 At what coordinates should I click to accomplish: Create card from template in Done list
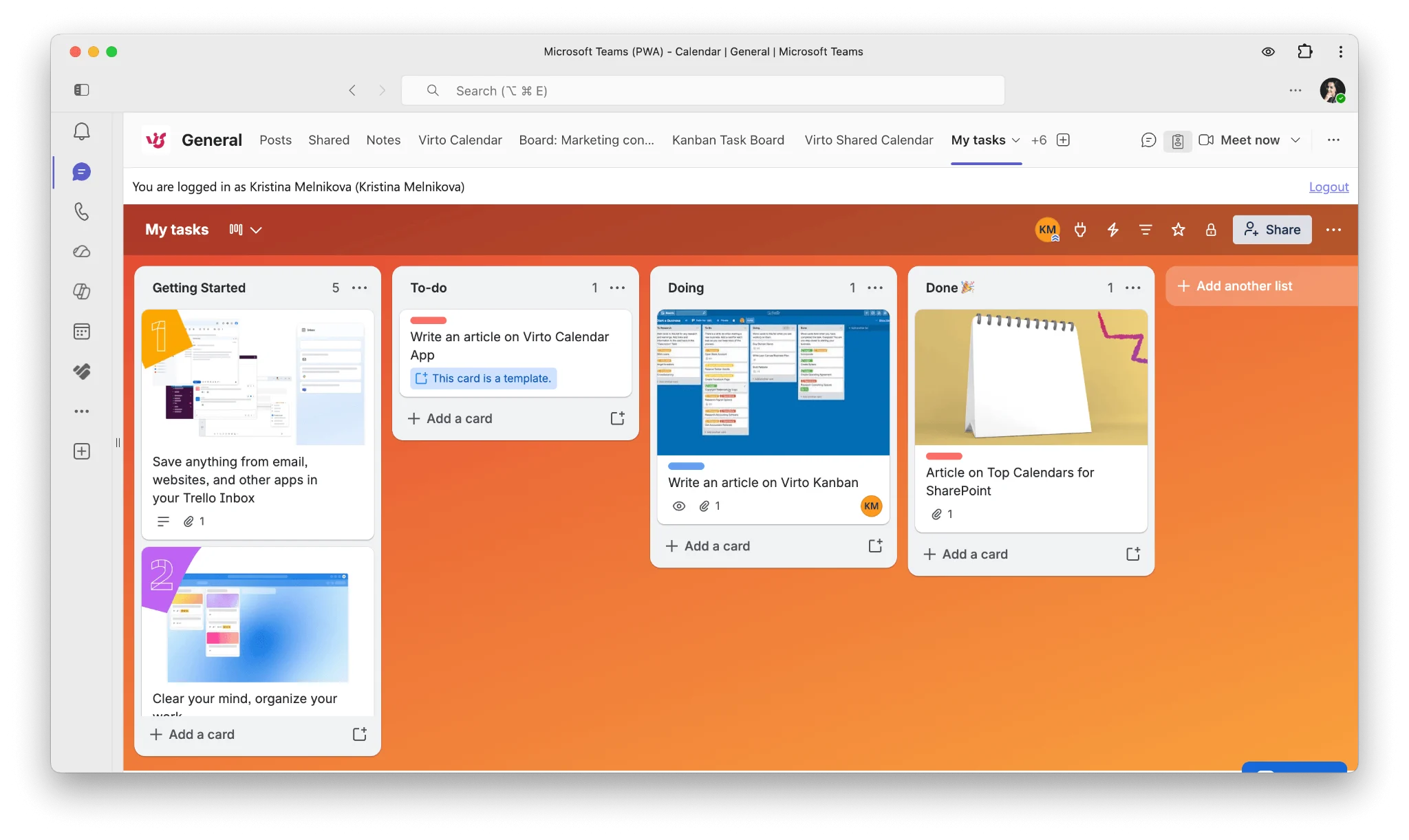(1133, 554)
